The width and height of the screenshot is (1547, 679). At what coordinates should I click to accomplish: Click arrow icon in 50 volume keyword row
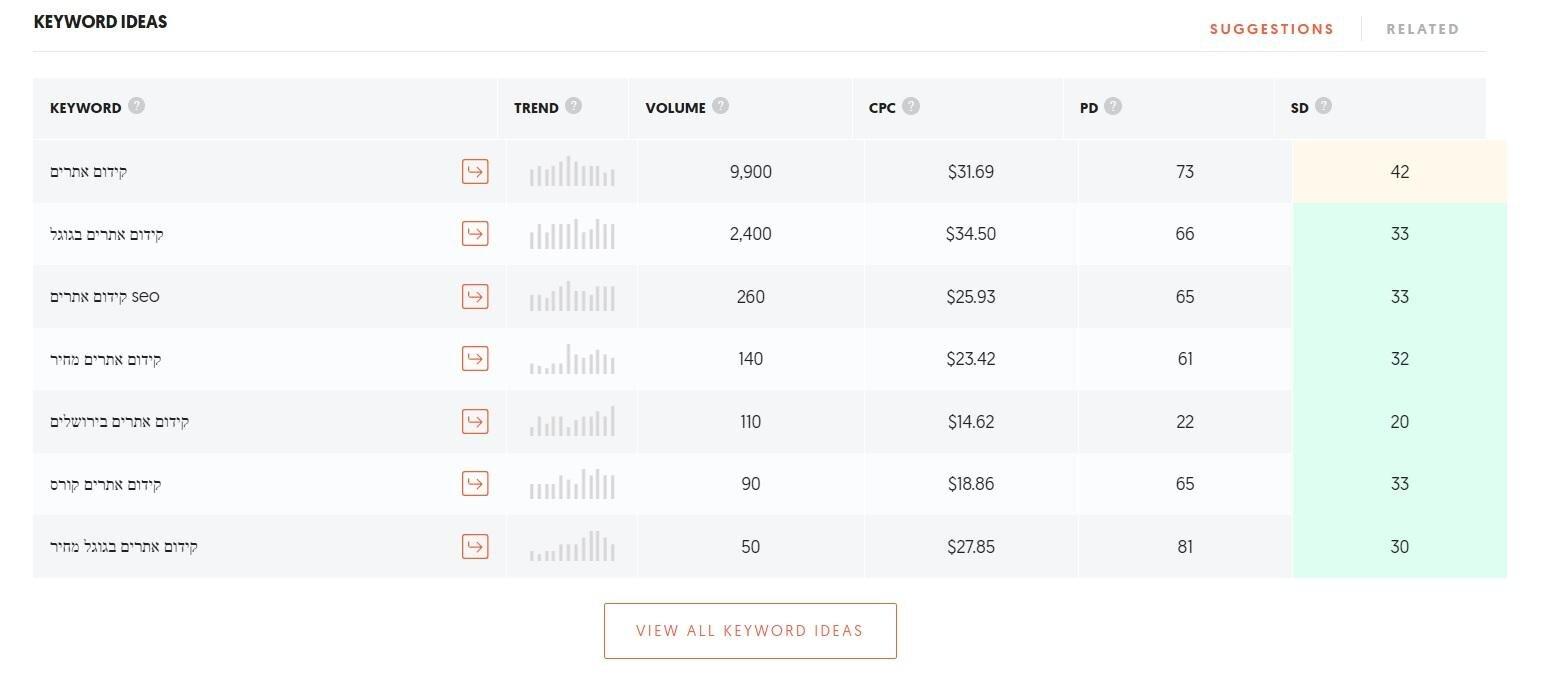point(475,546)
